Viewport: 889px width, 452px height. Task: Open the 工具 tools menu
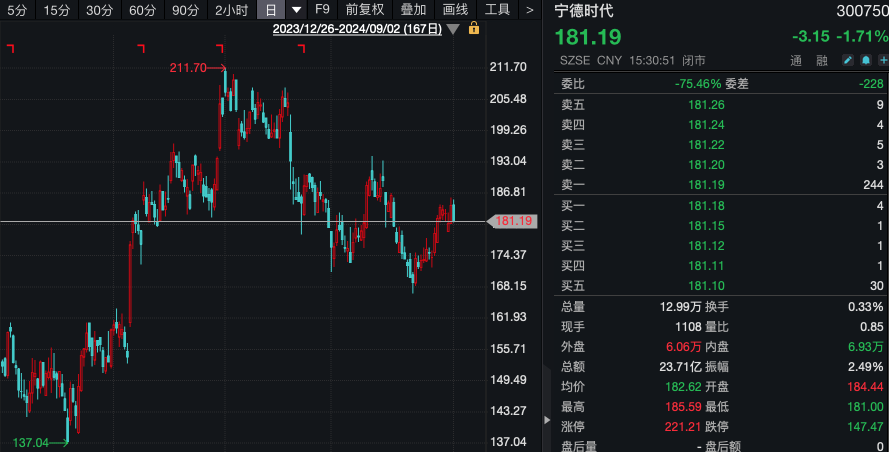497,10
